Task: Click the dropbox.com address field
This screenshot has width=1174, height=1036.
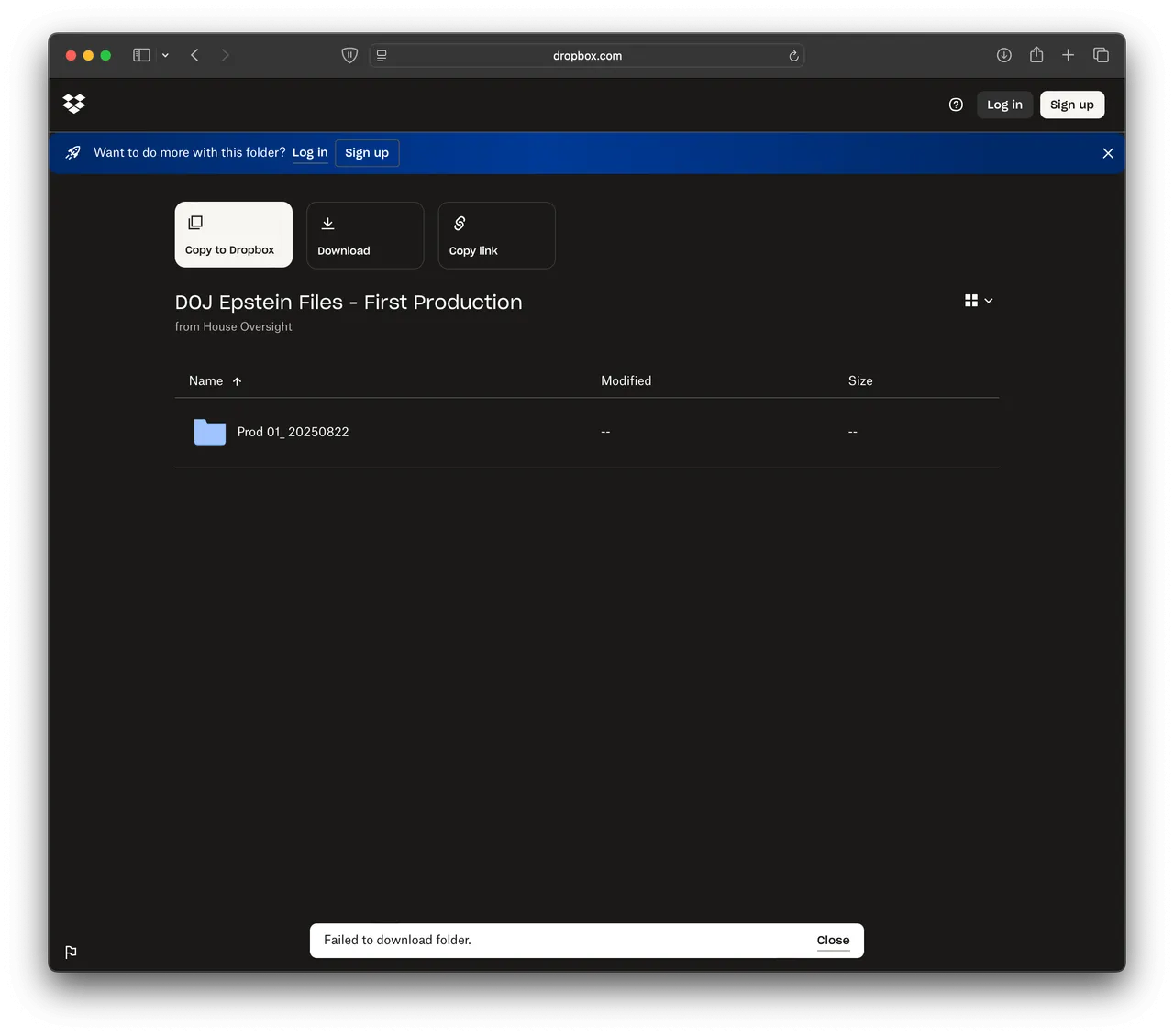Action: [587, 56]
